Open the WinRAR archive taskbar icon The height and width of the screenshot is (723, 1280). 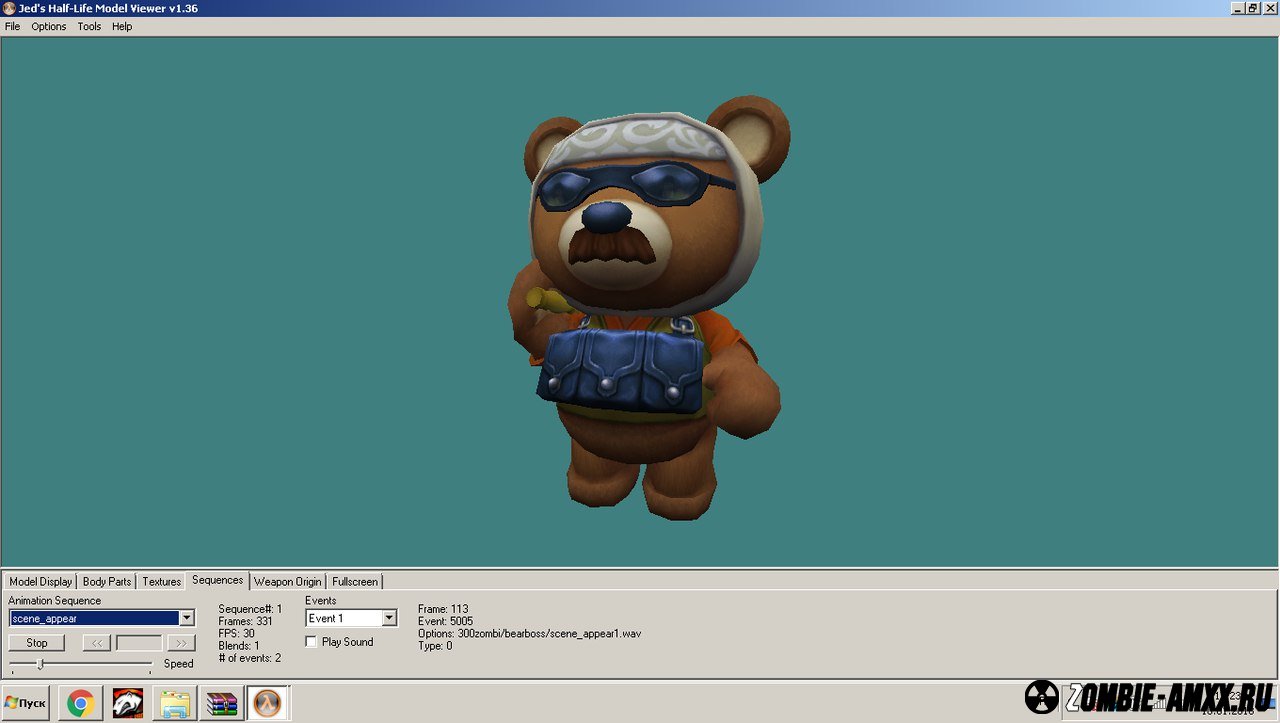coord(222,703)
